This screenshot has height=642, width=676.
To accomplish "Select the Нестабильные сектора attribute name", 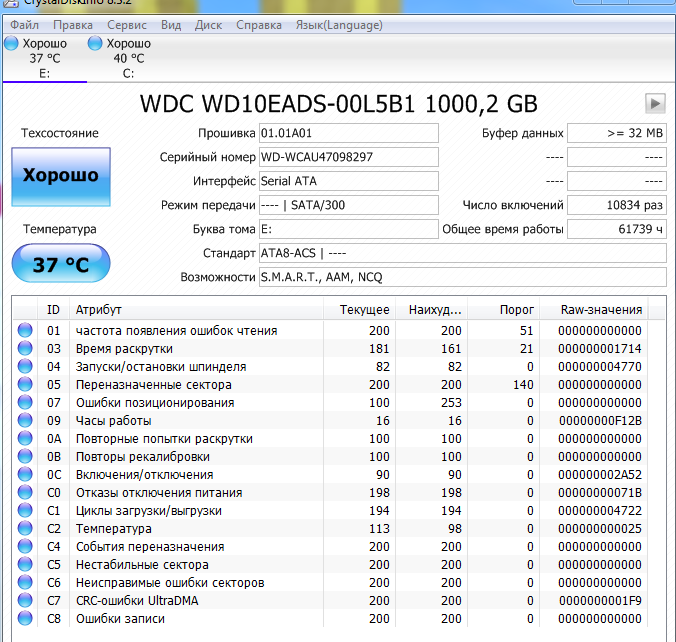I will click(142, 564).
